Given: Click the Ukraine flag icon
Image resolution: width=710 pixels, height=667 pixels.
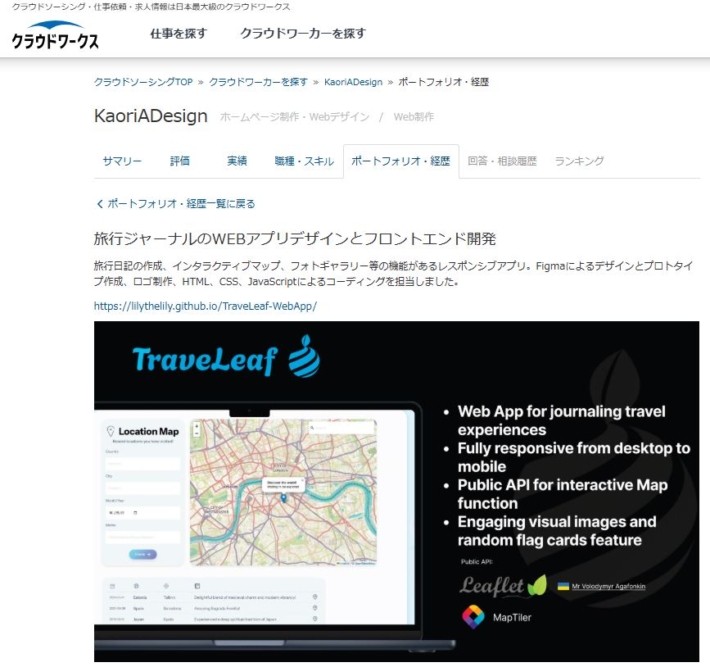Looking at the screenshot, I should [x=563, y=586].
